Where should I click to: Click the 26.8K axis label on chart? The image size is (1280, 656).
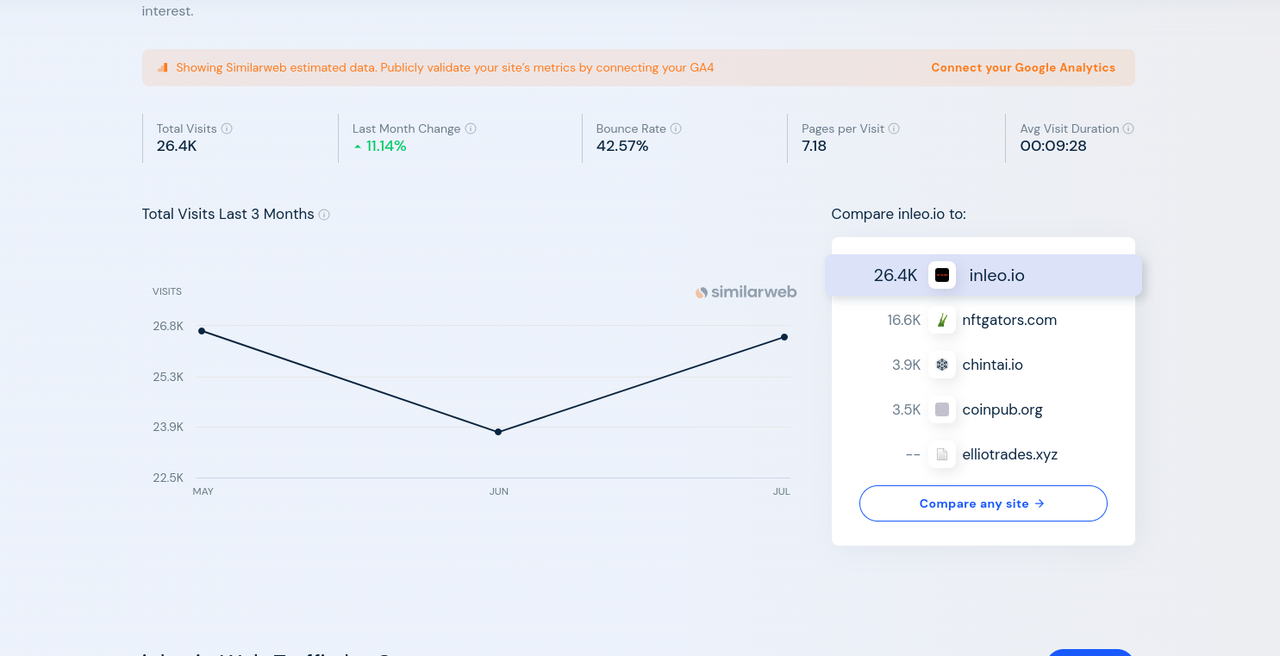click(x=168, y=326)
